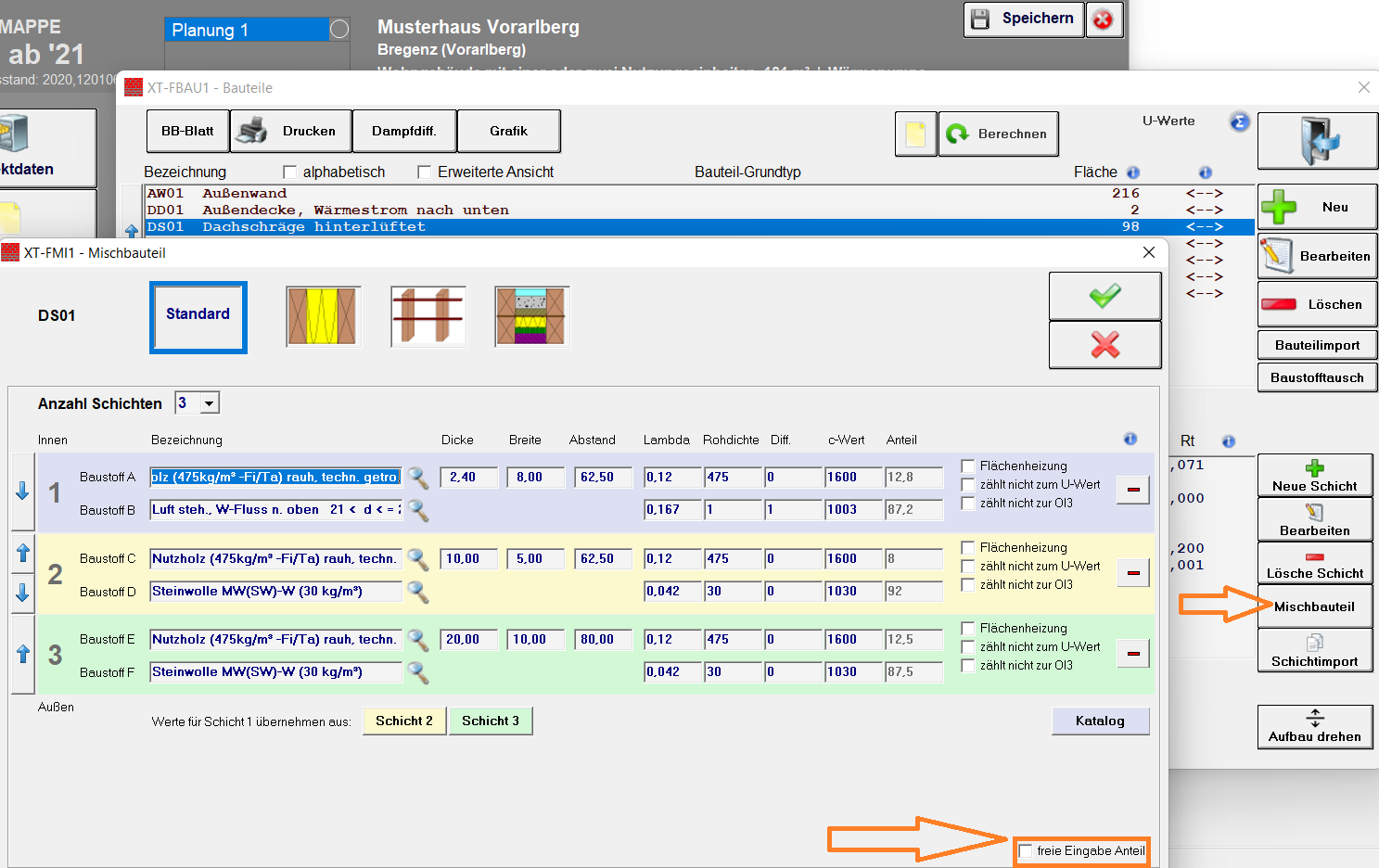The image size is (1379, 868).
Task: Check 'zählt nicht zum U-Wert' for layer 1
Action: point(968,485)
